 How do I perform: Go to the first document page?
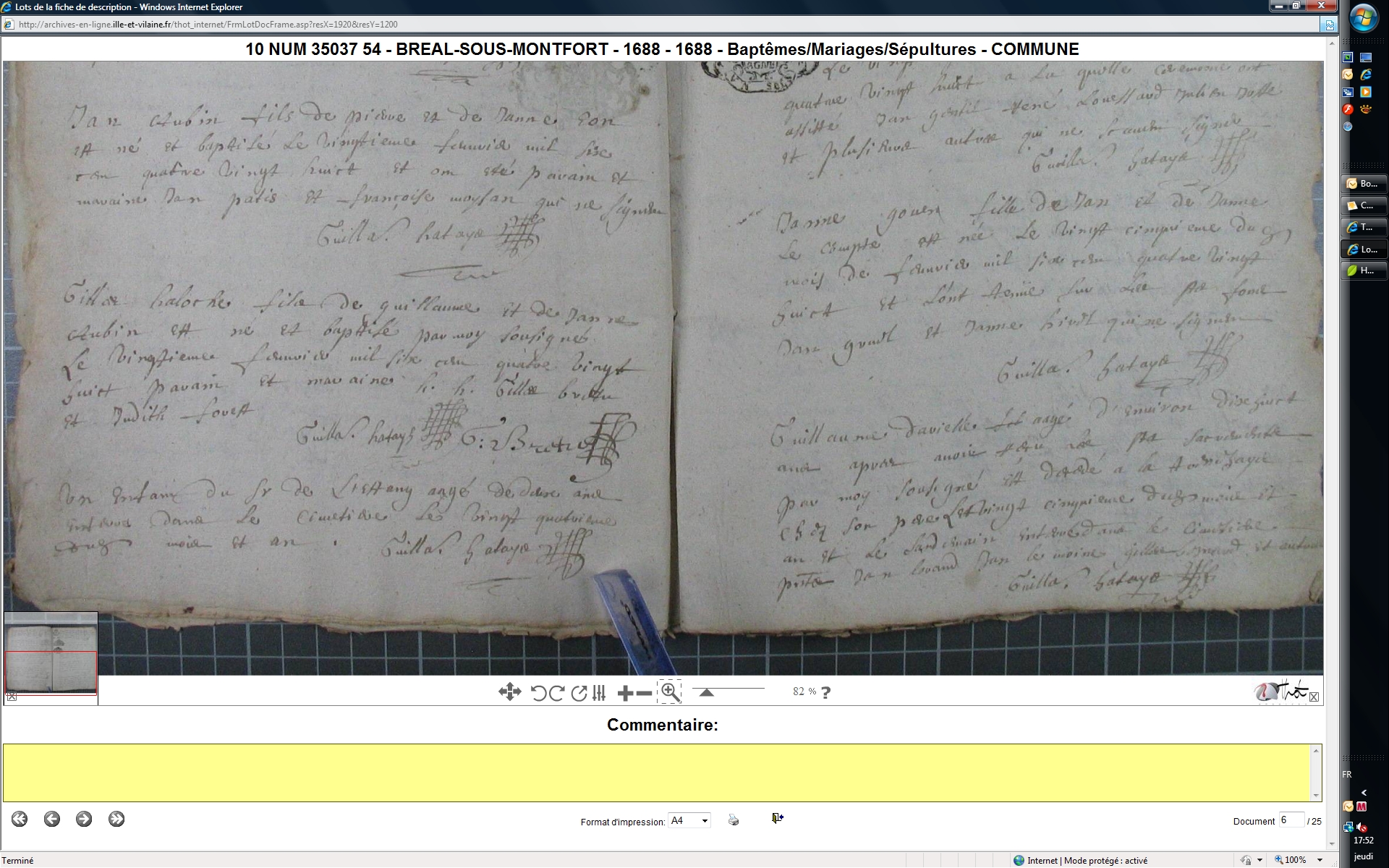click(20, 819)
